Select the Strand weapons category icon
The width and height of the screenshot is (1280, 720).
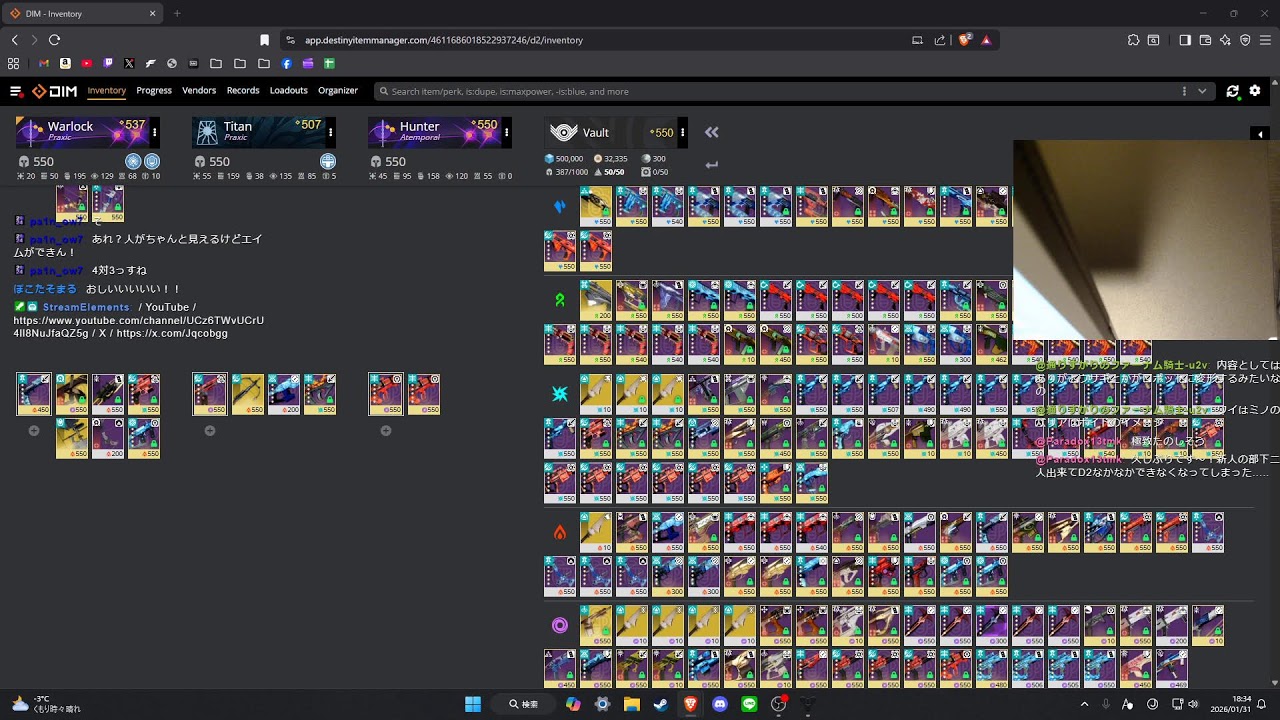point(560,300)
